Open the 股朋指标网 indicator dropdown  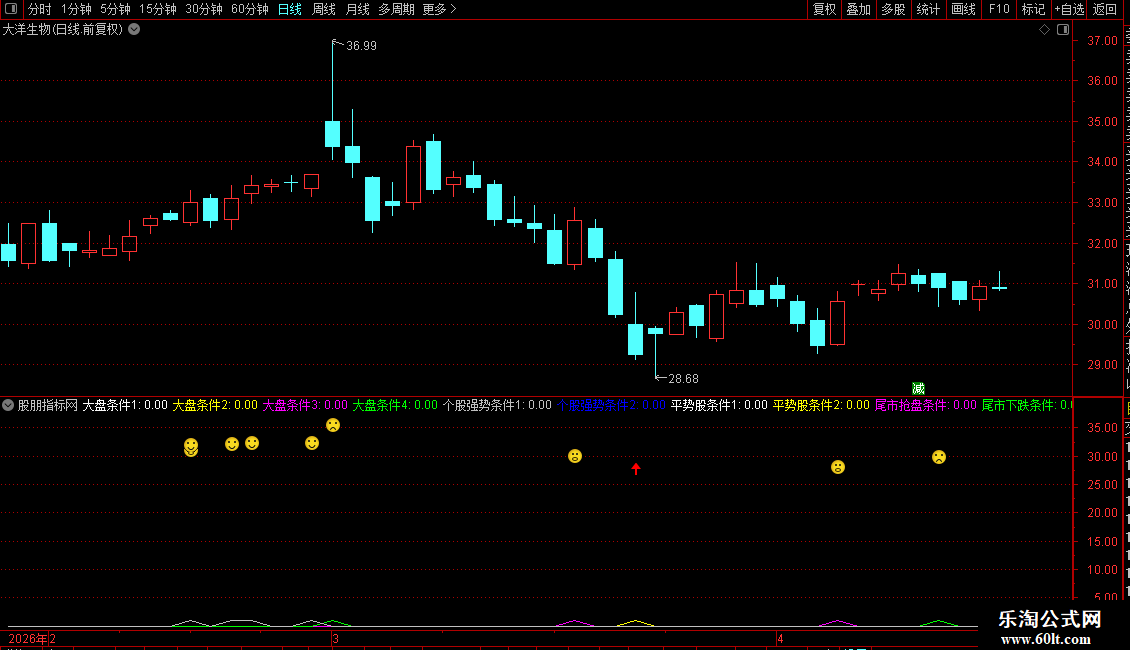coord(8,405)
